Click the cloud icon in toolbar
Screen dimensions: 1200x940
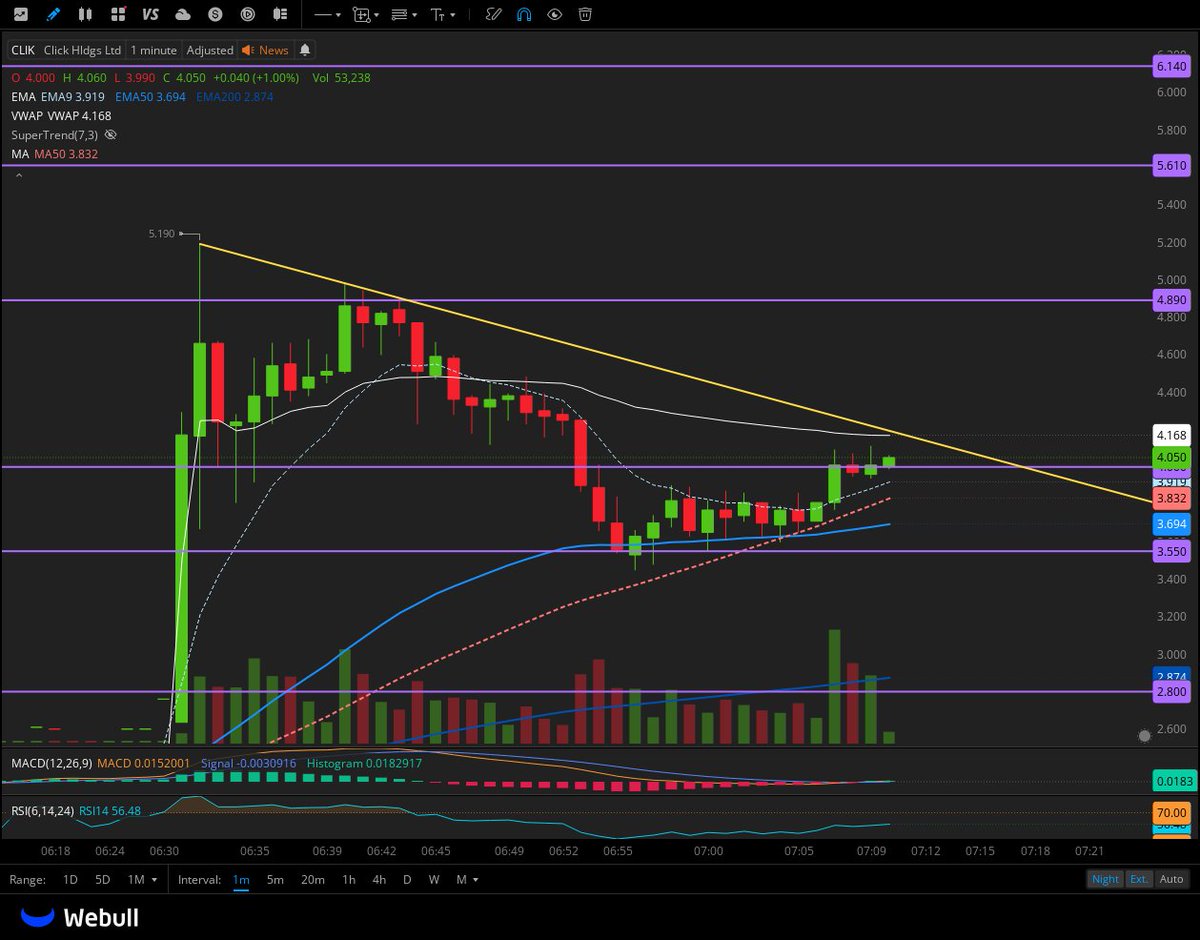[183, 15]
